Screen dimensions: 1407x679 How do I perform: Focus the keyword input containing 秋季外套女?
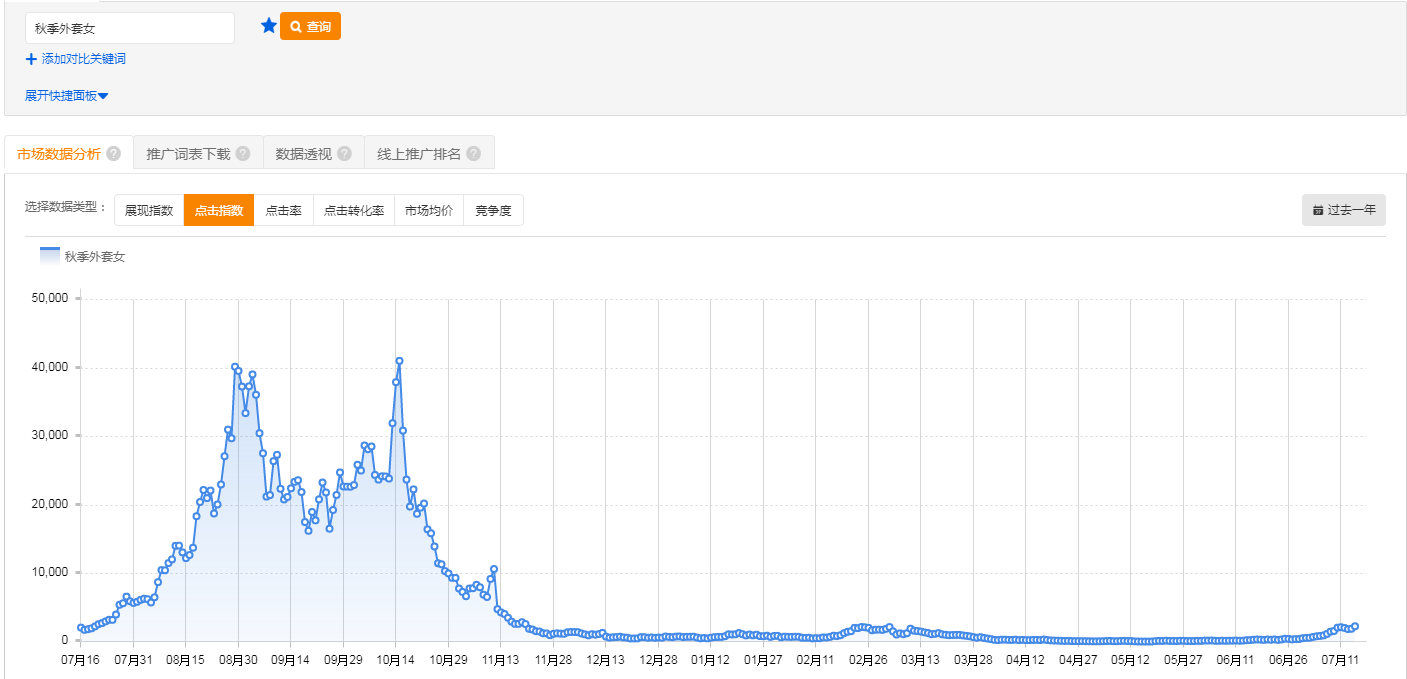coord(130,28)
